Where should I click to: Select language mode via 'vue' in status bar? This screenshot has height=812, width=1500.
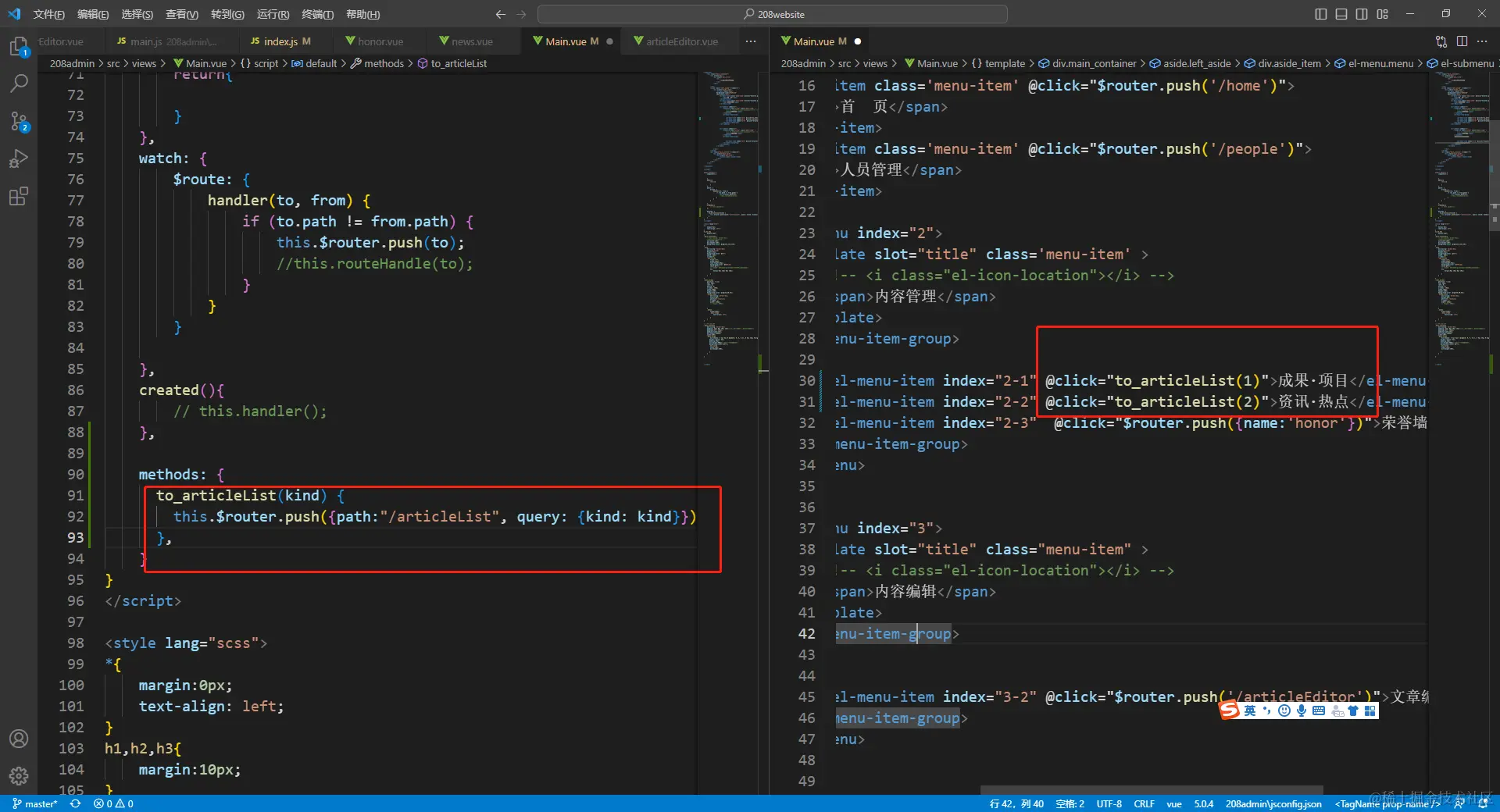coord(1173,803)
